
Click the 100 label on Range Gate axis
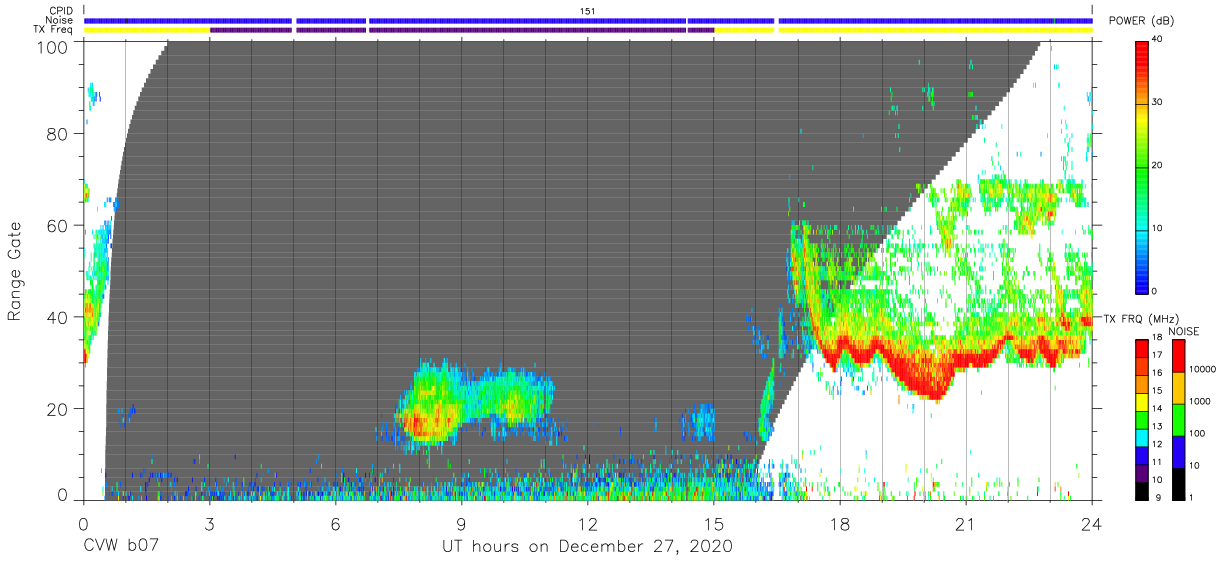[x=54, y=46]
